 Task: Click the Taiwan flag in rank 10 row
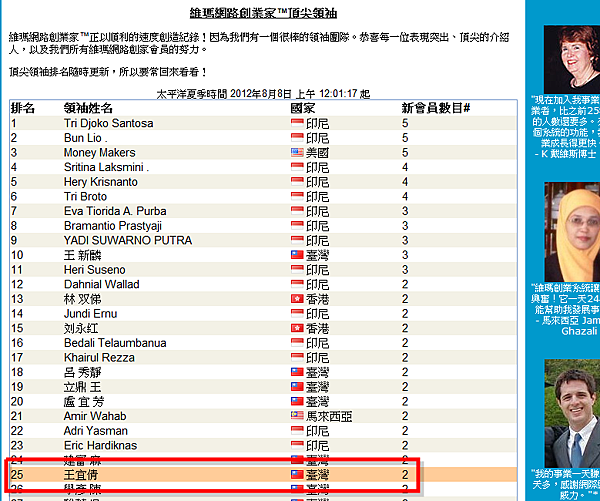pos(297,255)
